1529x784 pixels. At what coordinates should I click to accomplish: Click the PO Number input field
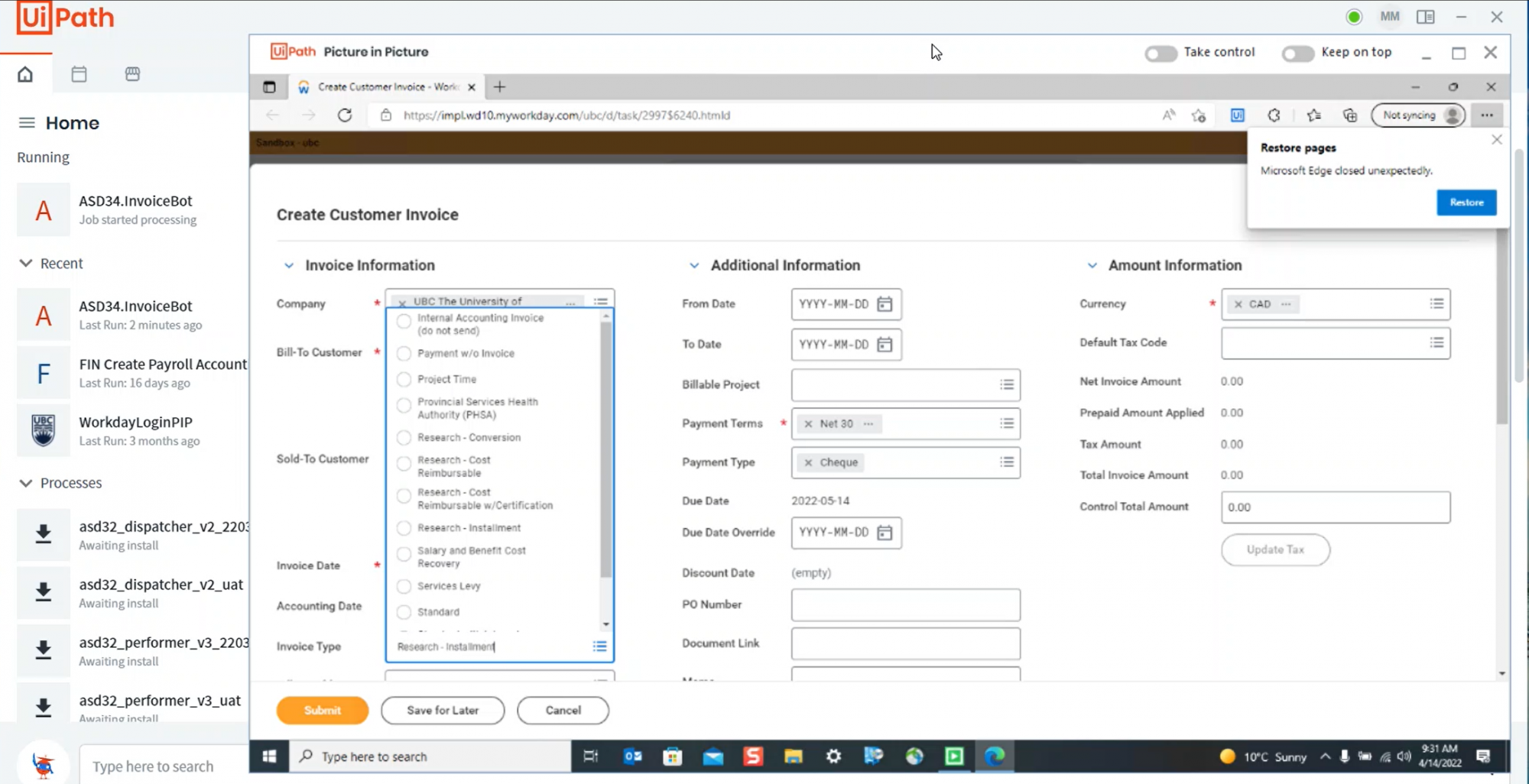point(905,604)
